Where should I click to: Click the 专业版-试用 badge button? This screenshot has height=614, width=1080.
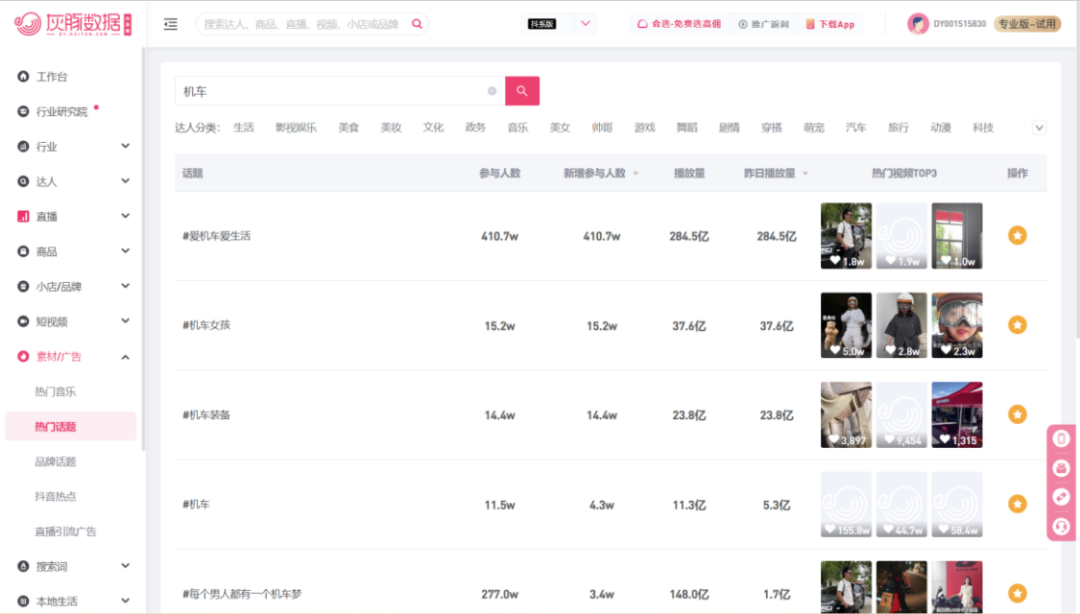[x=1027, y=24]
